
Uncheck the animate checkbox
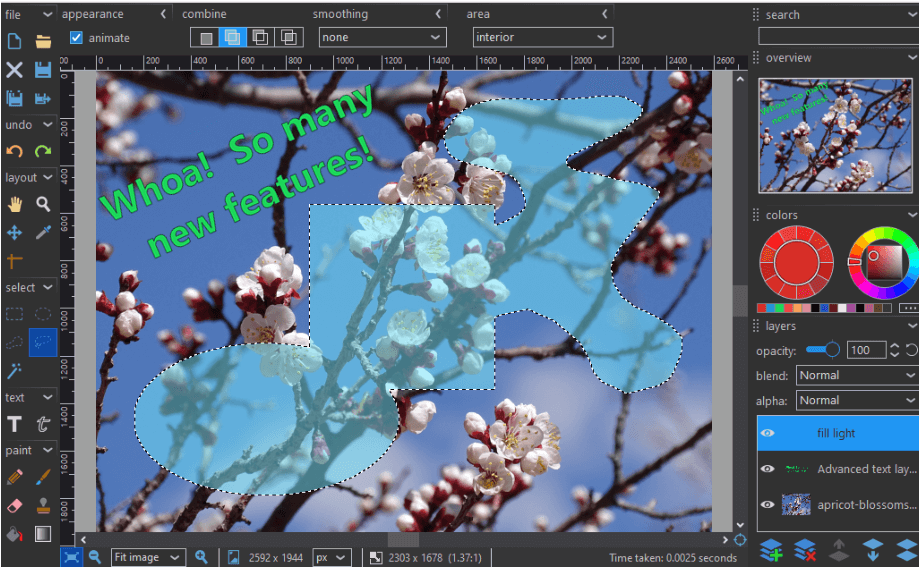click(x=76, y=38)
